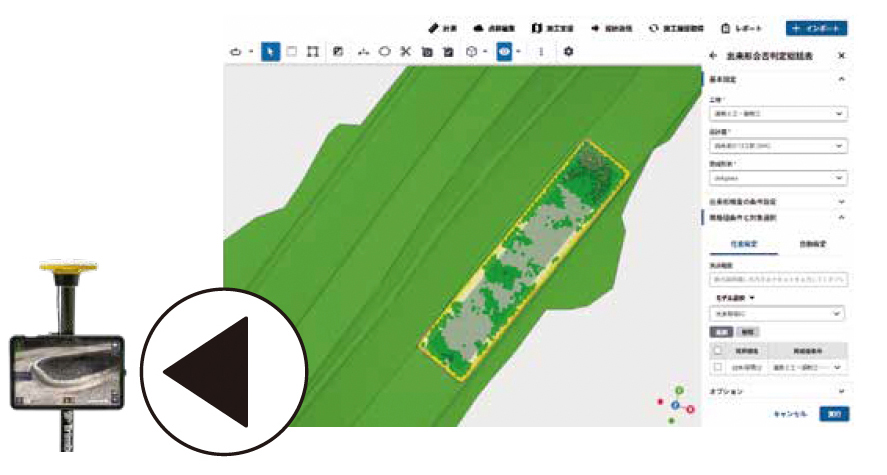The image size is (887, 475).
Task: Click the dark add button above table
Action: pyautogui.click(x=721, y=332)
